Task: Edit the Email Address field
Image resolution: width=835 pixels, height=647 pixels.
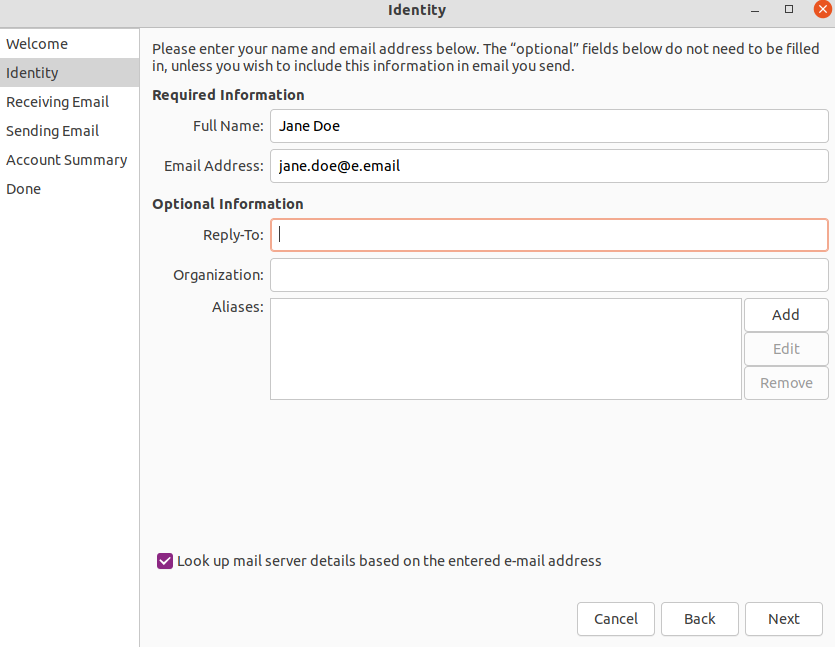Action: coord(548,165)
